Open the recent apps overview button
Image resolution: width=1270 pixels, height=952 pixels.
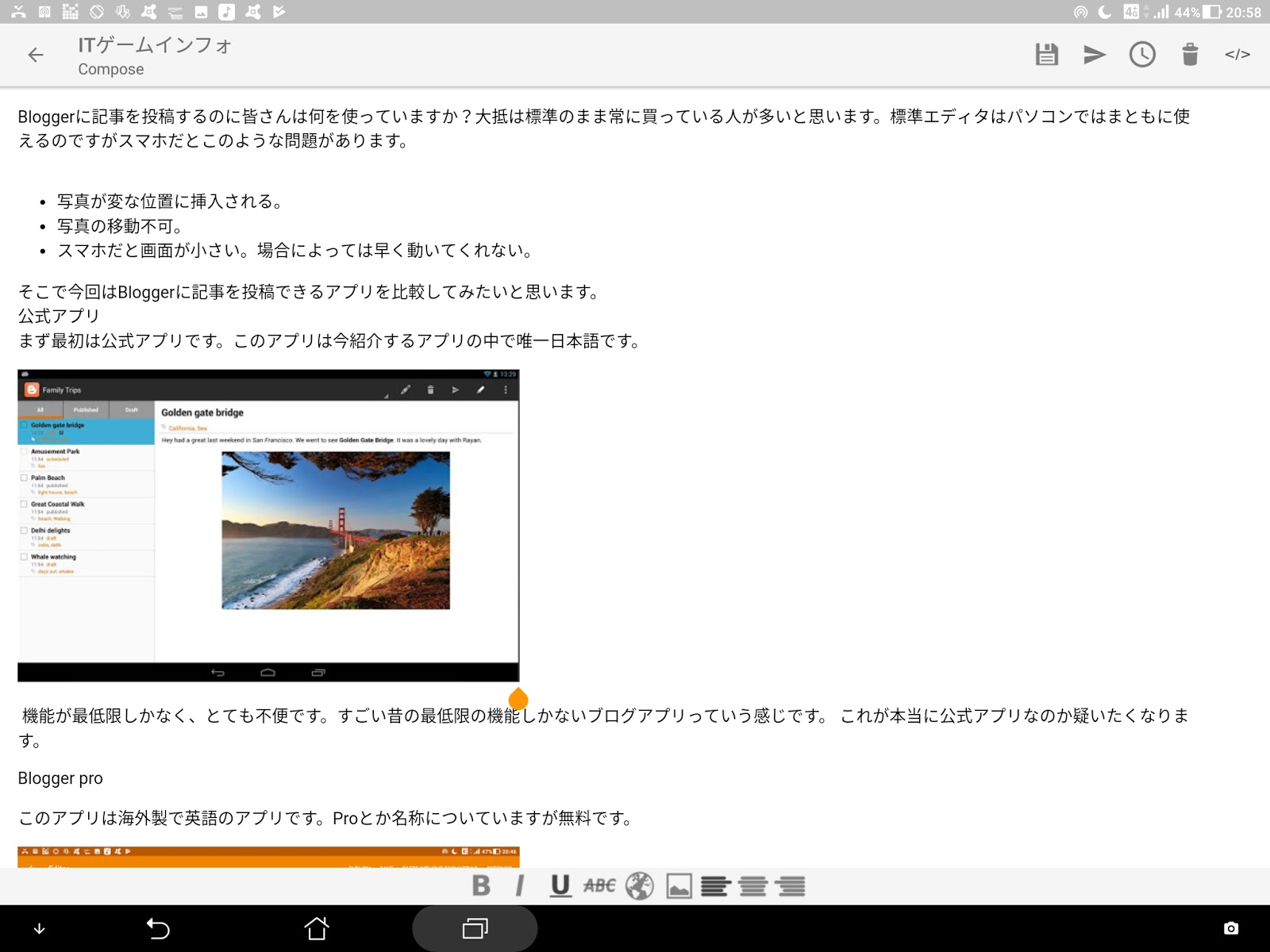475,928
